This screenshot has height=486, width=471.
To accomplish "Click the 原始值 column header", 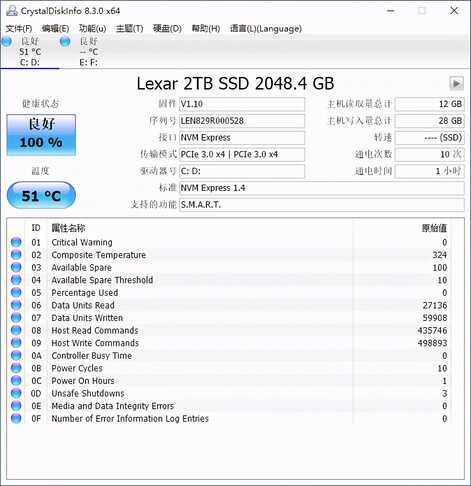I will [x=434, y=228].
